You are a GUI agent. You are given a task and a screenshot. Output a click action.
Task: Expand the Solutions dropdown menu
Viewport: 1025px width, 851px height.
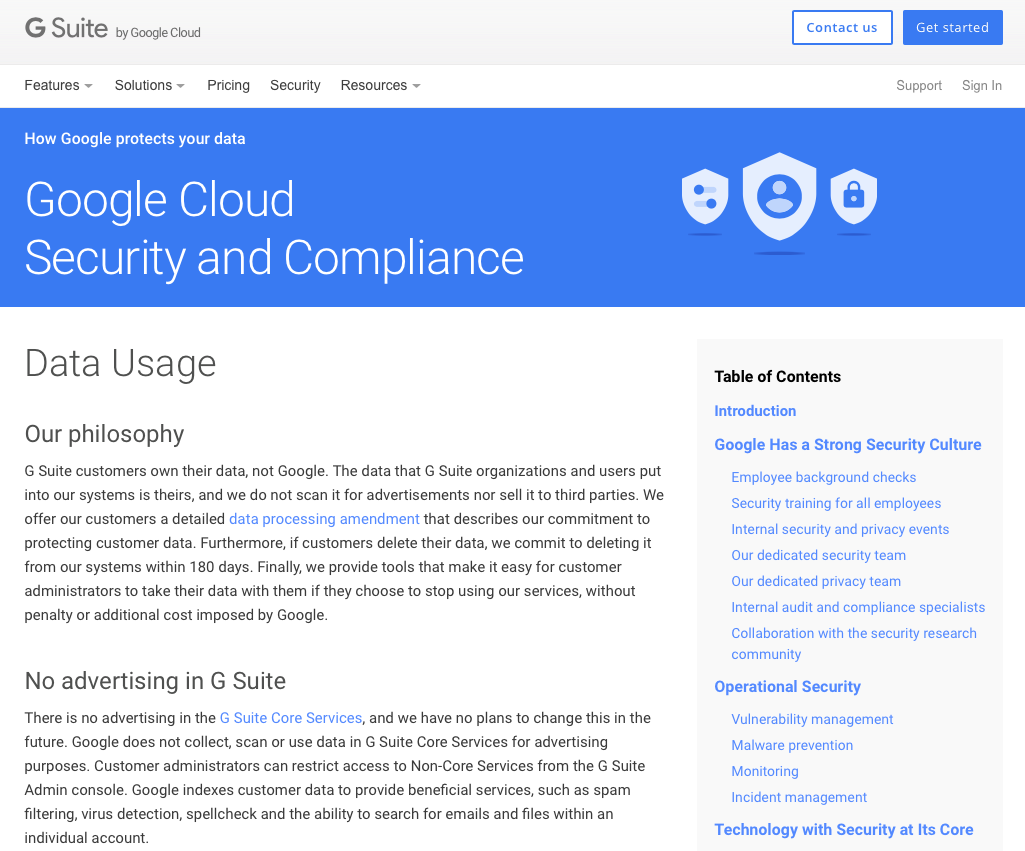(150, 86)
